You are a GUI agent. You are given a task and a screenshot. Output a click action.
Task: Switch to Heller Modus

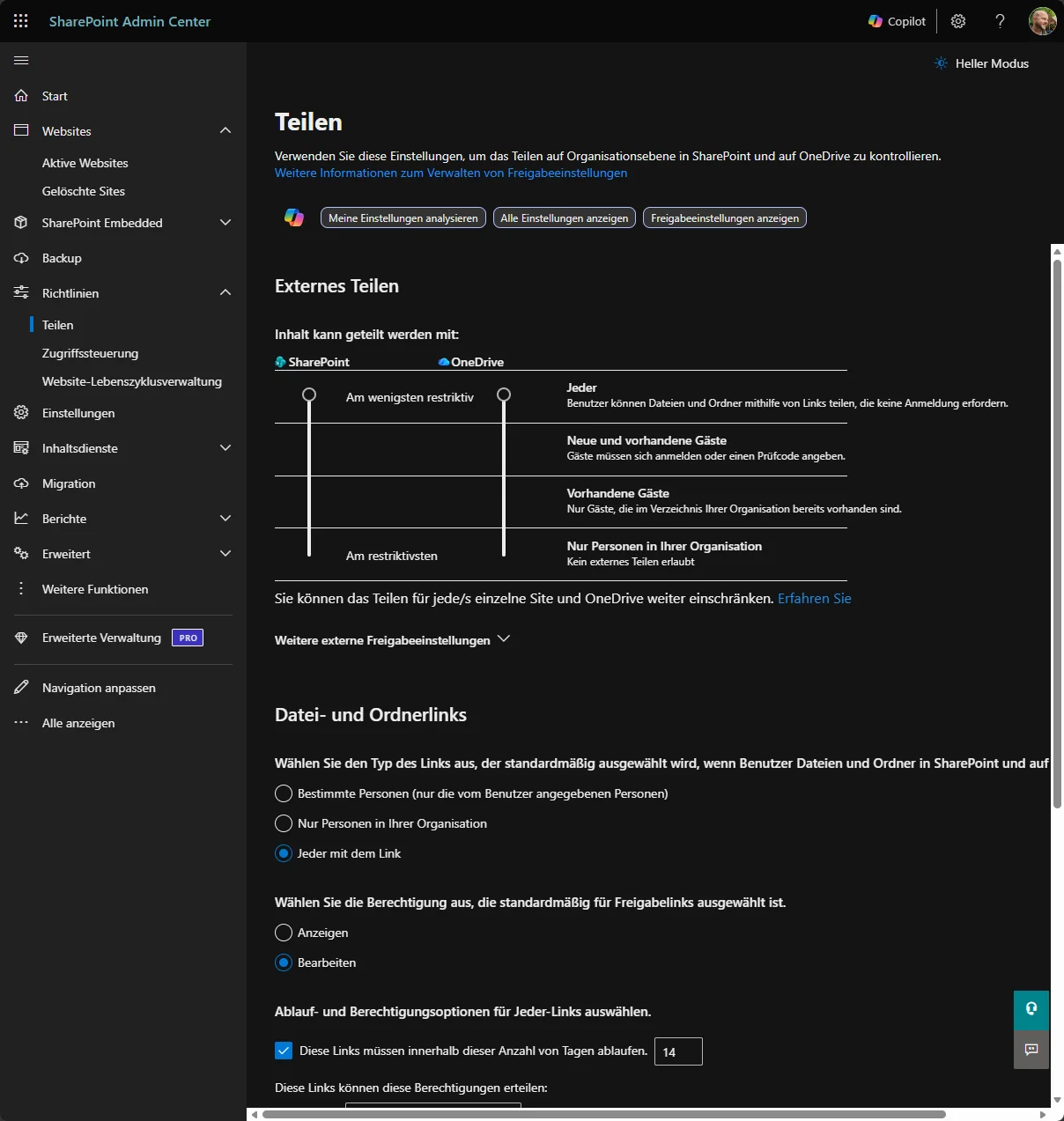tap(981, 63)
